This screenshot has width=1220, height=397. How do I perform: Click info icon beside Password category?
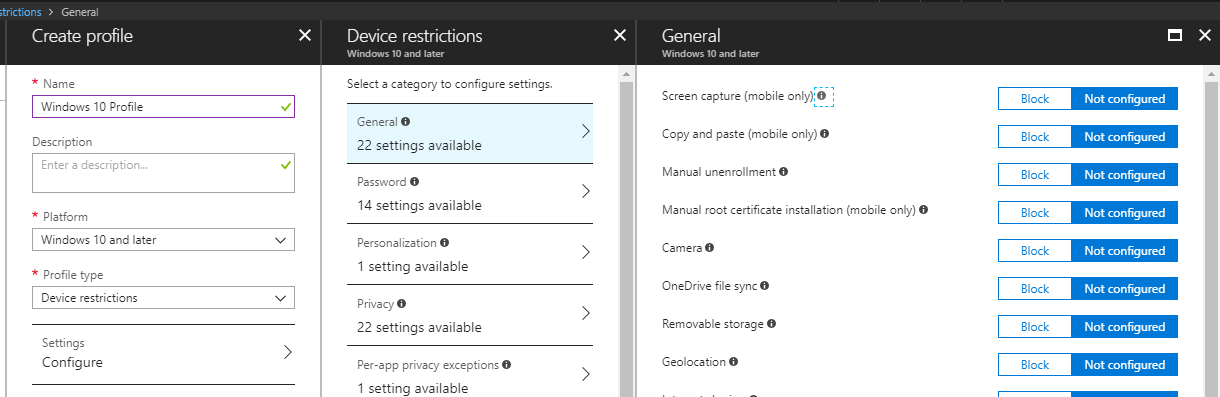tap(415, 182)
